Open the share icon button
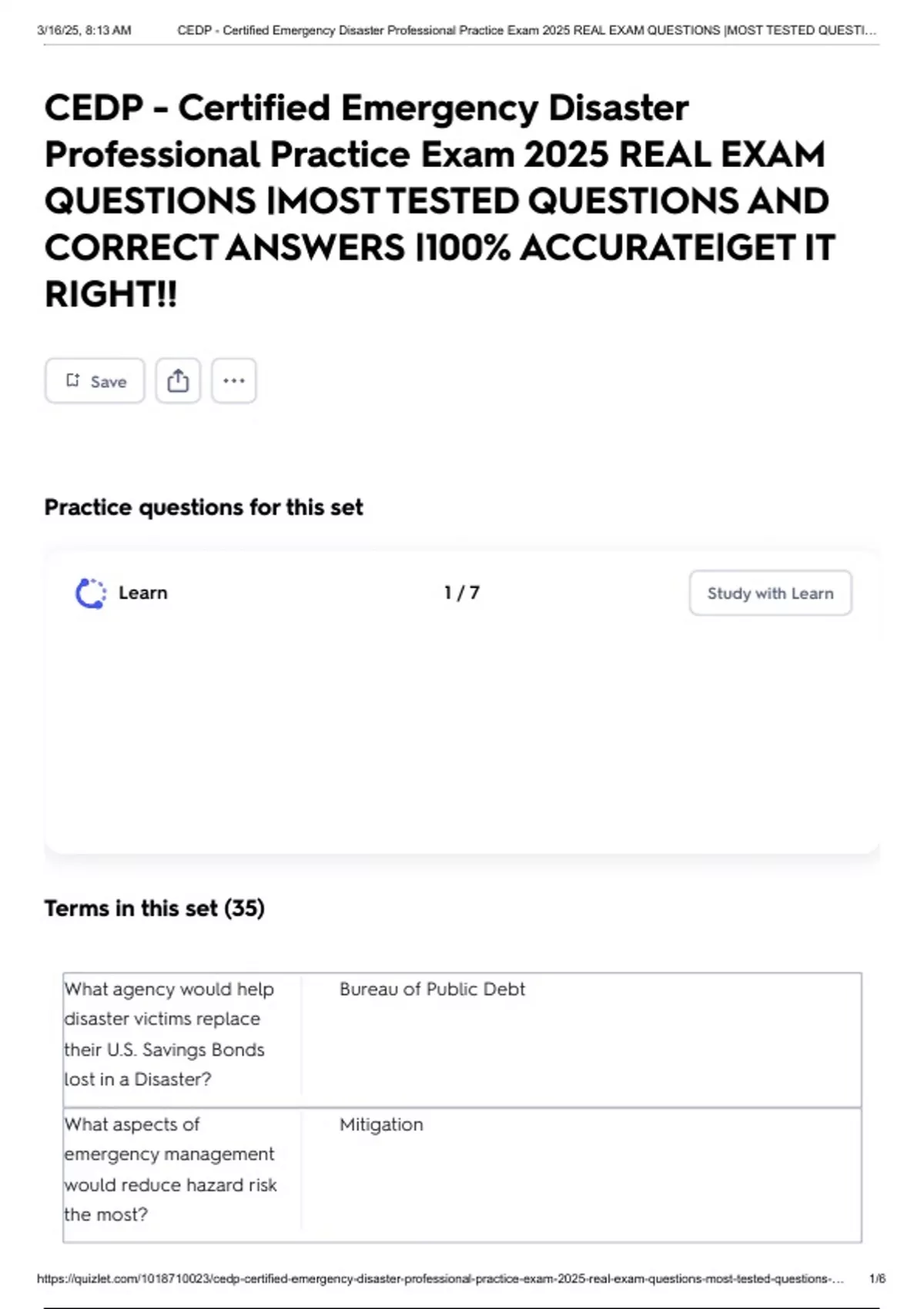The height and width of the screenshot is (1309, 924). coord(178,381)
